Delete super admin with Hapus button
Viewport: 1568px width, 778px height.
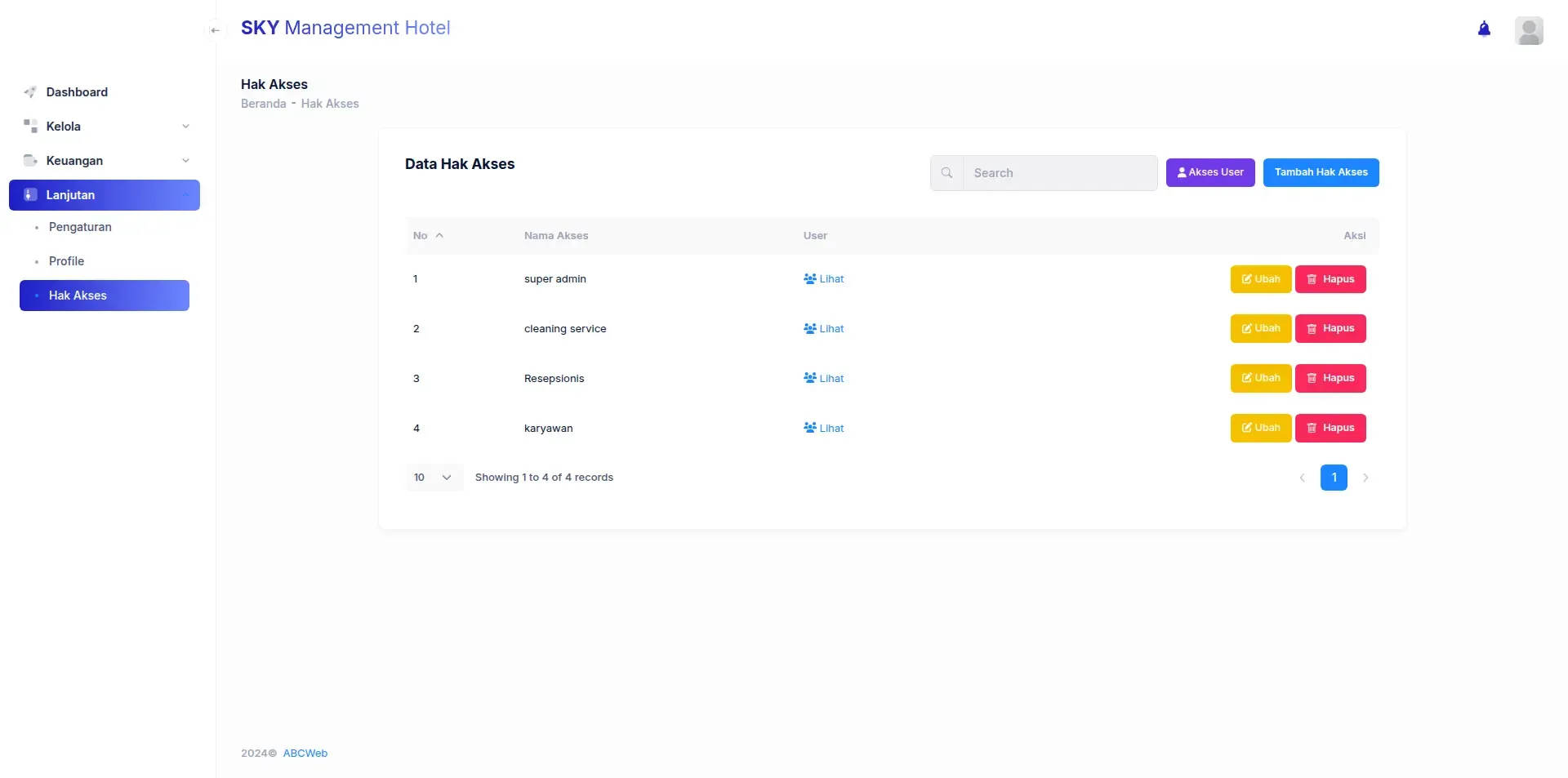click(x=1330, y=279)
